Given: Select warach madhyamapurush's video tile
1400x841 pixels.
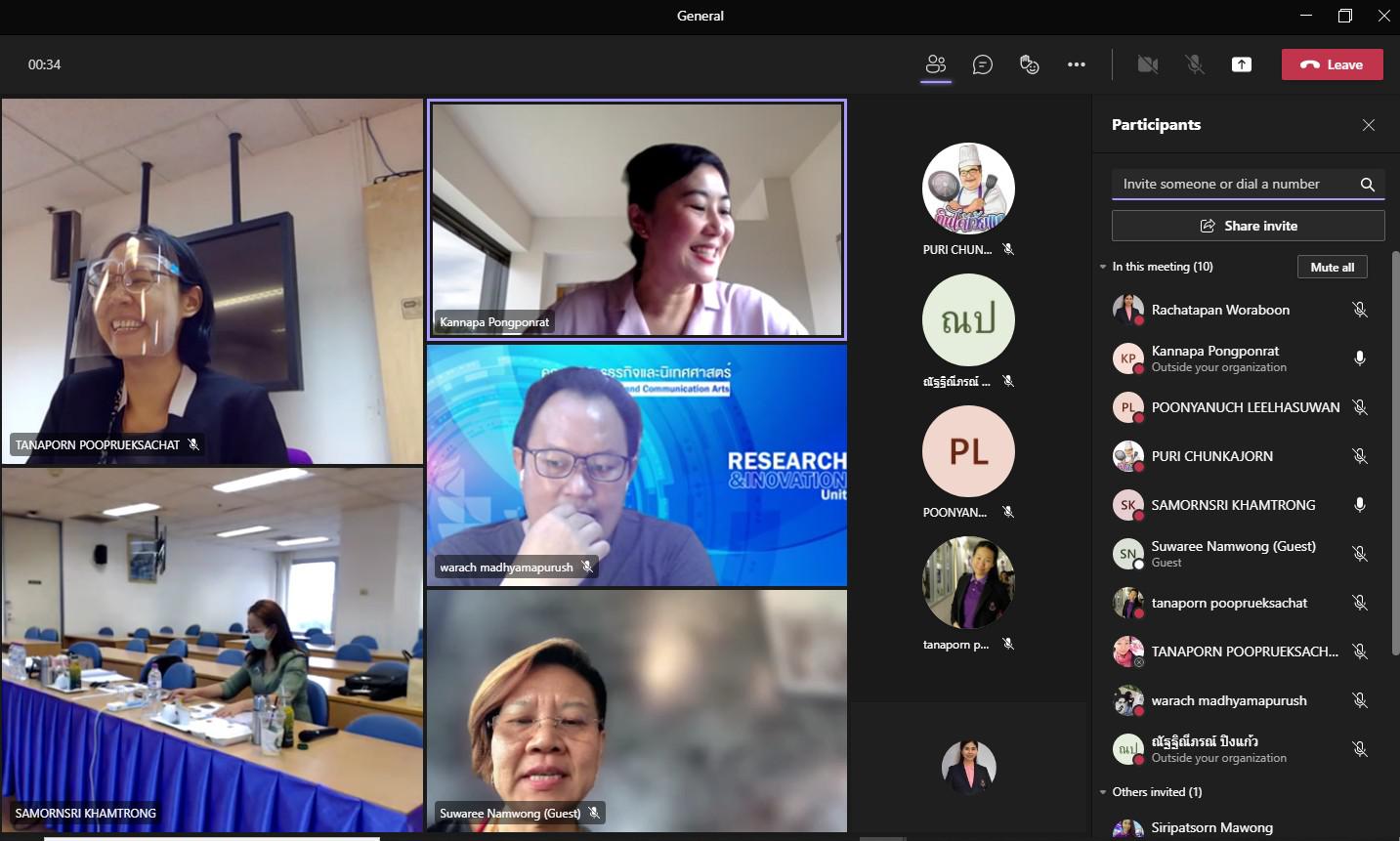Looking at the screenshot, I should 637,465.
